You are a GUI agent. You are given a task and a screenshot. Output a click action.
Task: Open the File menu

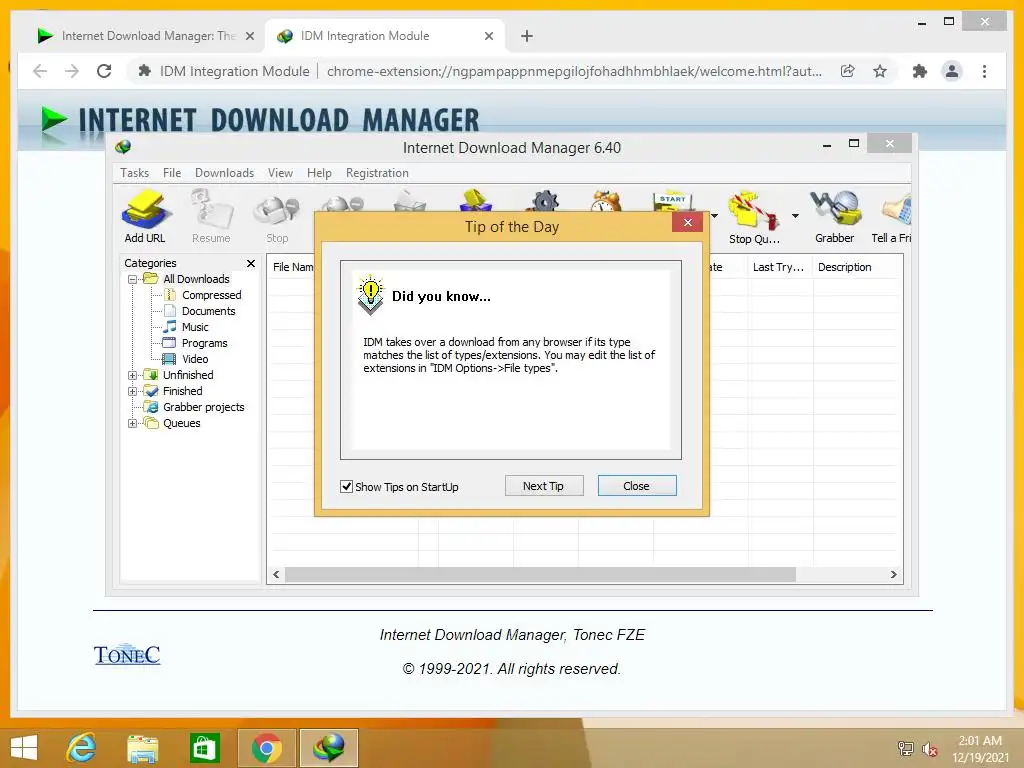[x=172, y=173]
